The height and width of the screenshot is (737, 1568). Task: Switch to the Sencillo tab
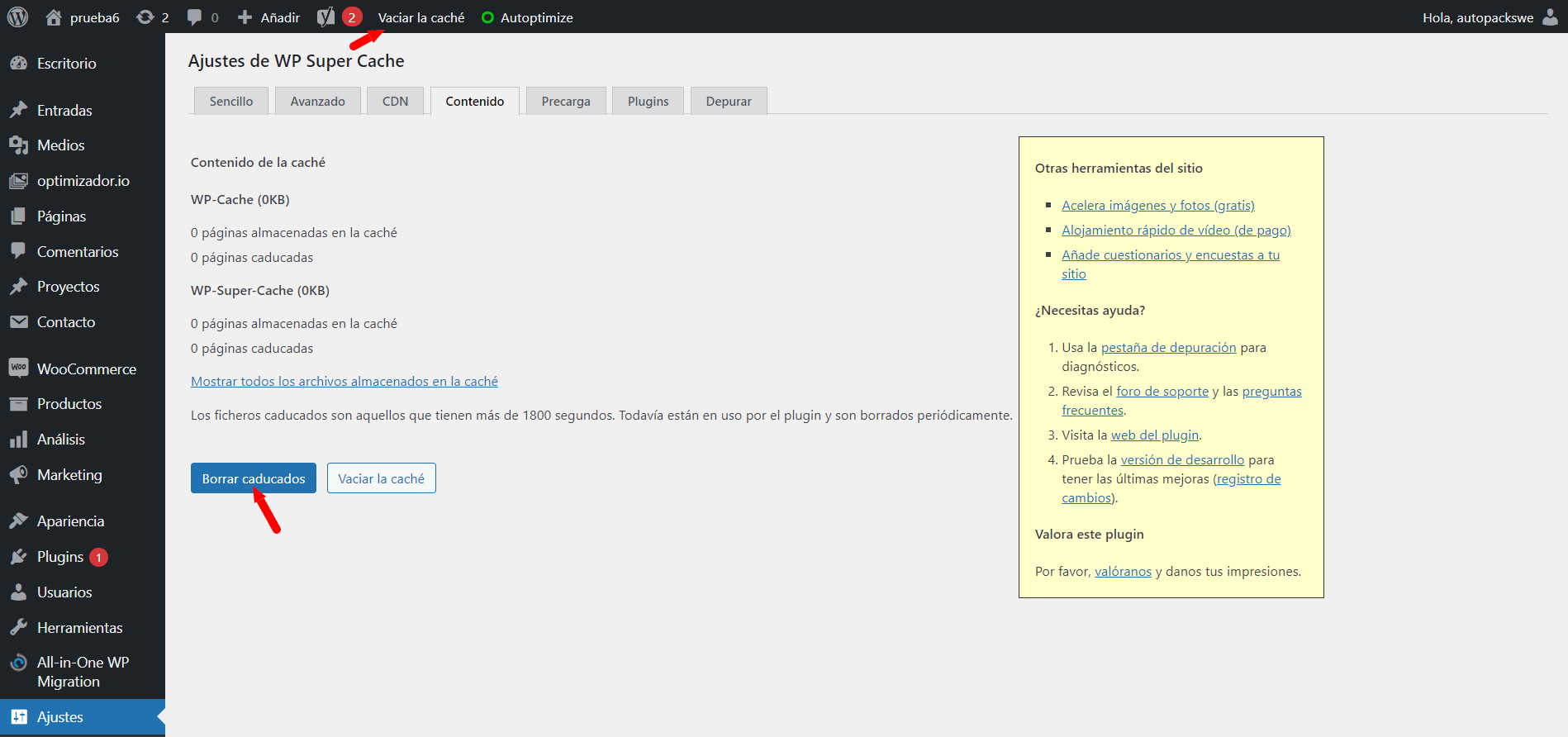(x=231, y=101)
